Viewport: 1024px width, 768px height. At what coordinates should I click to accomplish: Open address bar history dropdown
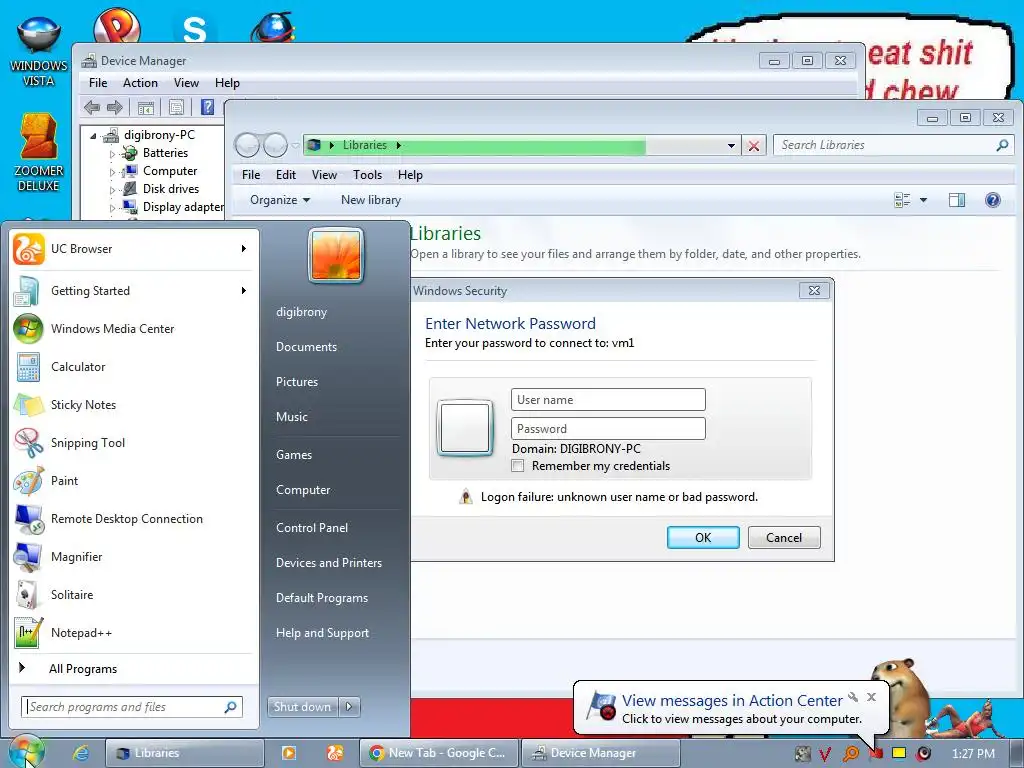click(x=731, y=146)
